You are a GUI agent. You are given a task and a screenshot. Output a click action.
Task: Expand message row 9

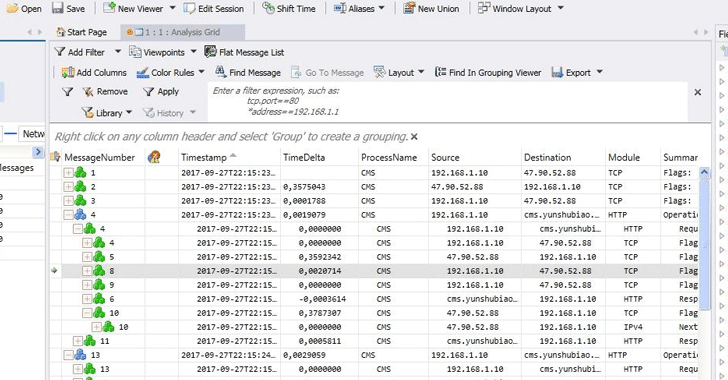pos(87,285)
